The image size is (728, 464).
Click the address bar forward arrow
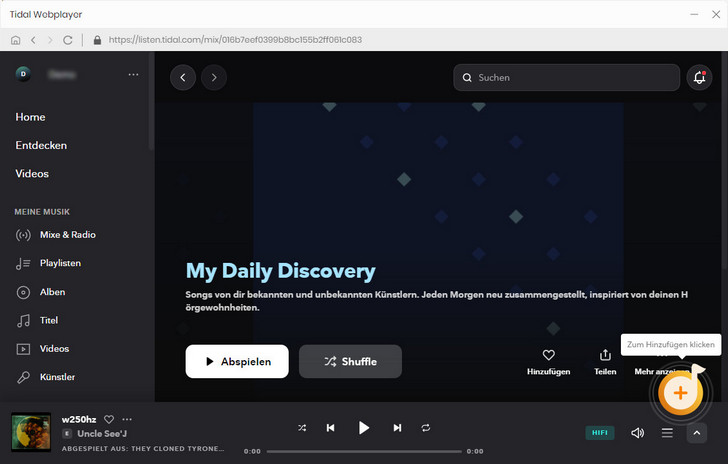click(50, 40)
